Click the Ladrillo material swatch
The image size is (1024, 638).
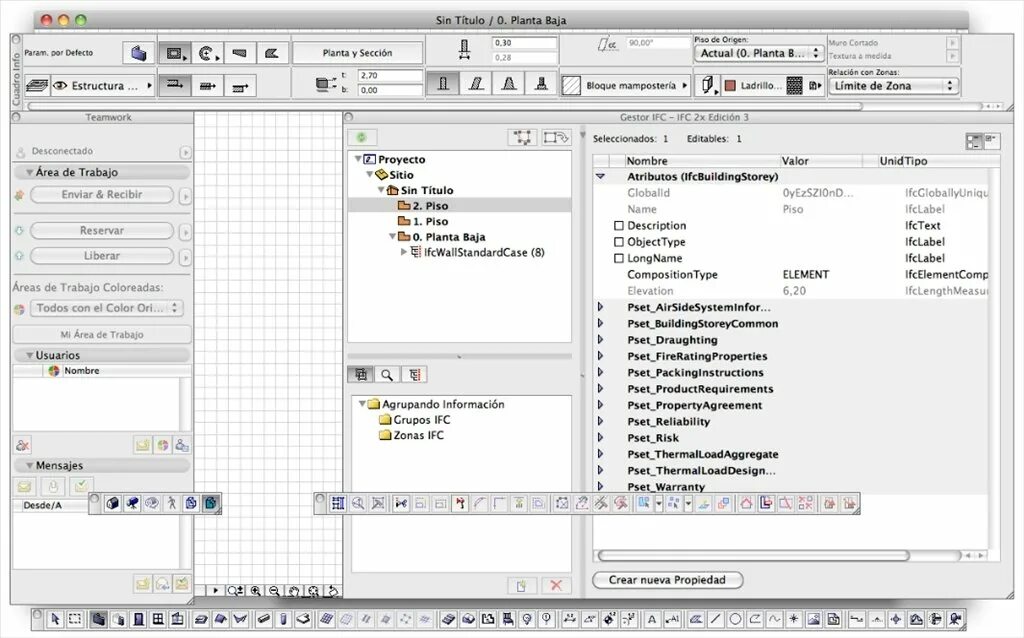pyautogui.click(x=731, y=86)
